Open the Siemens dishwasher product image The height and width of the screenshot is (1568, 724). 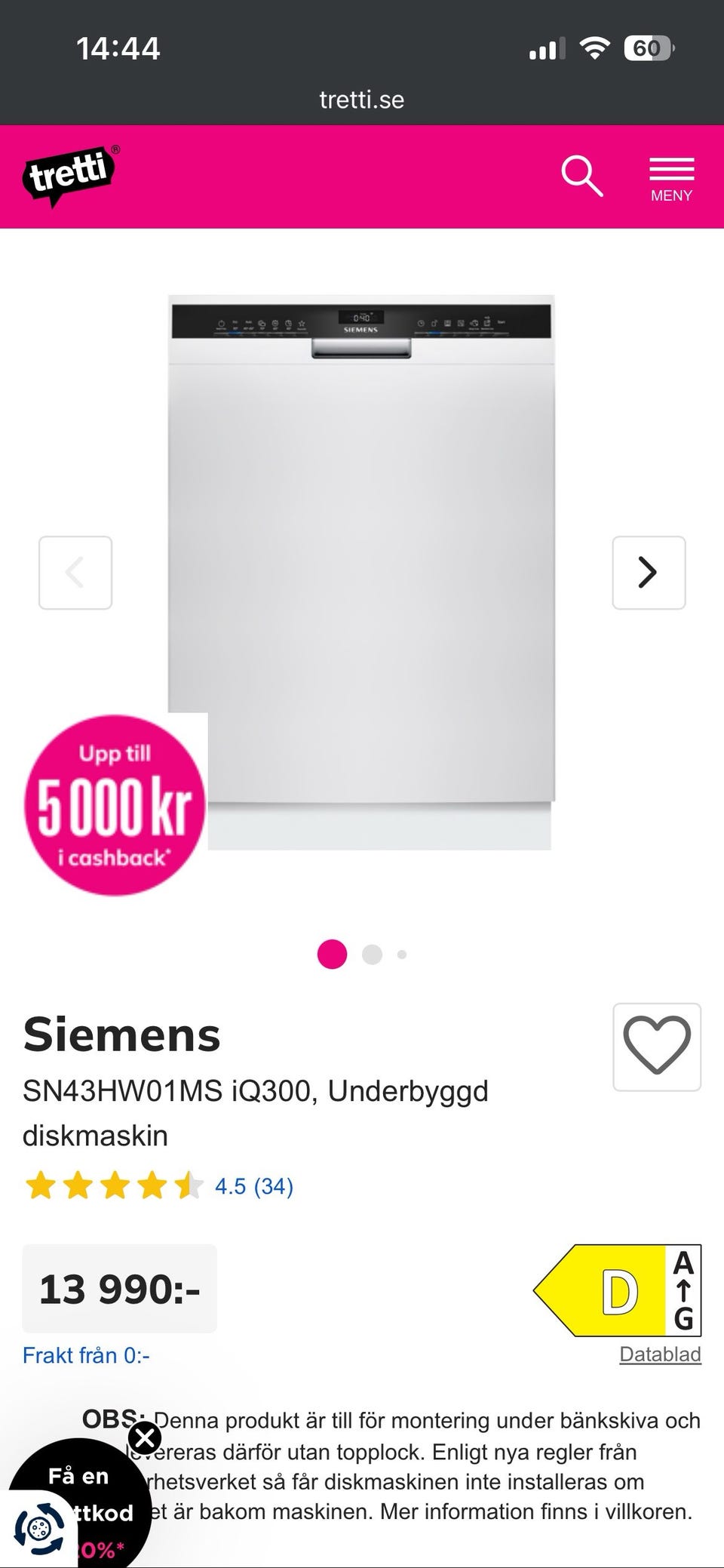coord(361,572)
